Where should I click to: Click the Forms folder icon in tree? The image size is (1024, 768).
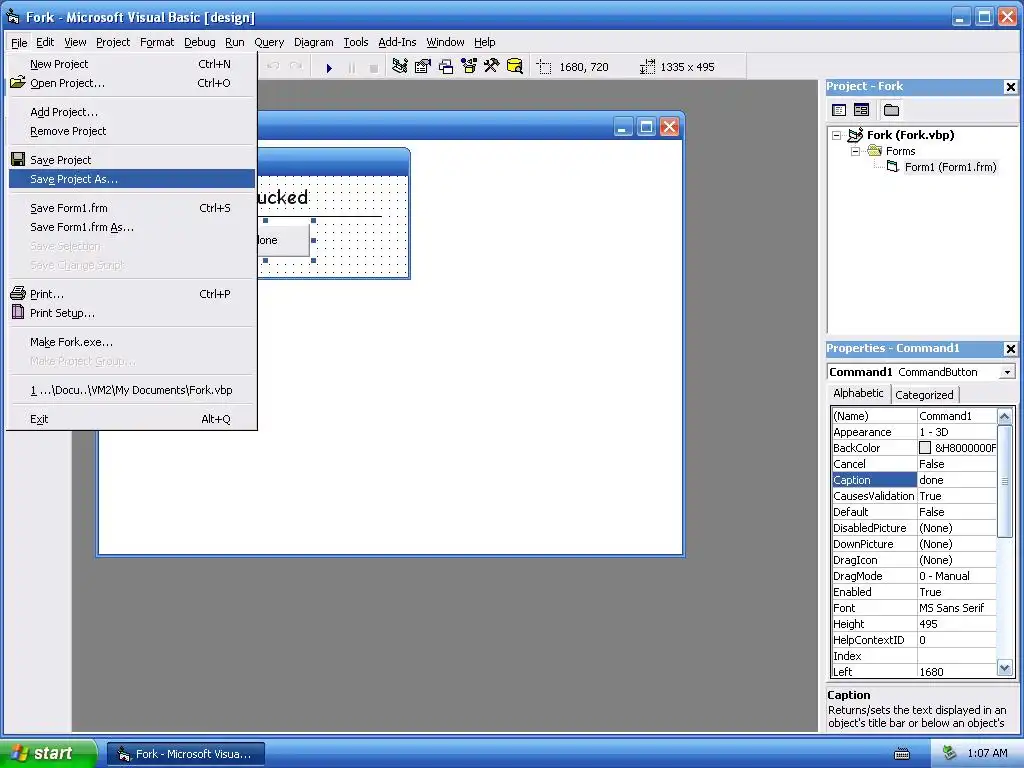click(874, 151)
